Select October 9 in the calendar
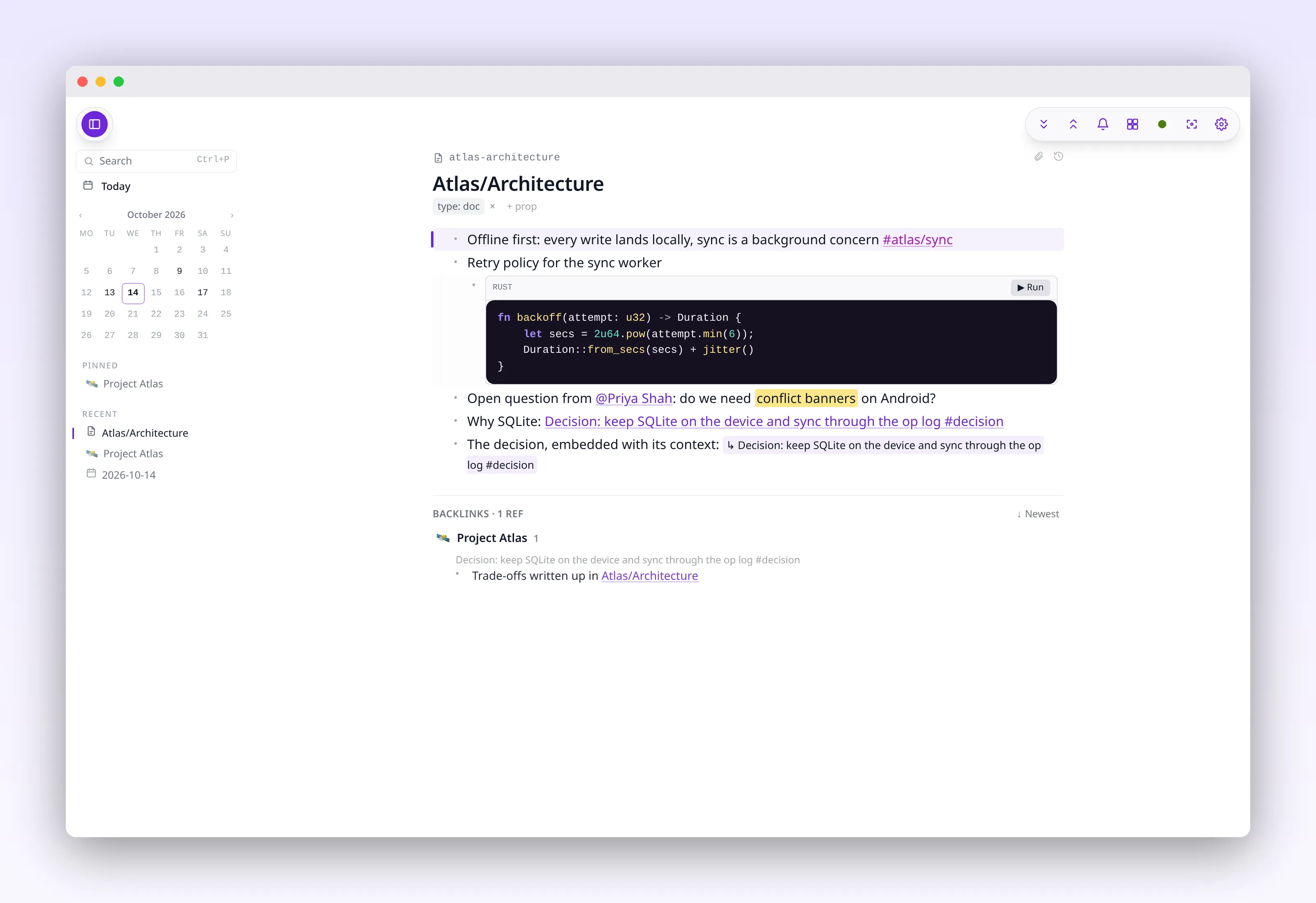 pyautogui.click(x=179, y=271)
